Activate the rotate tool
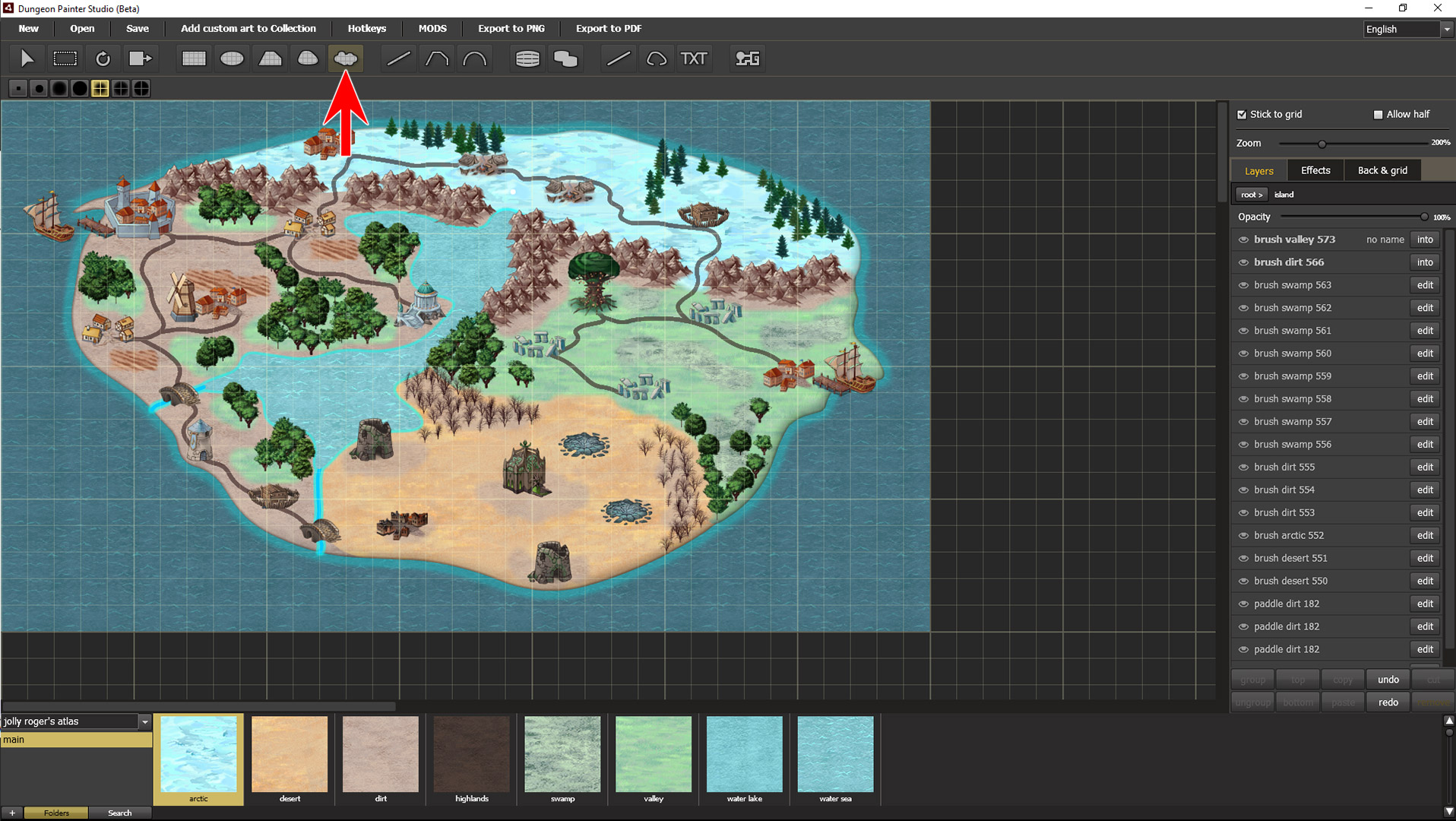 (103, 59)
